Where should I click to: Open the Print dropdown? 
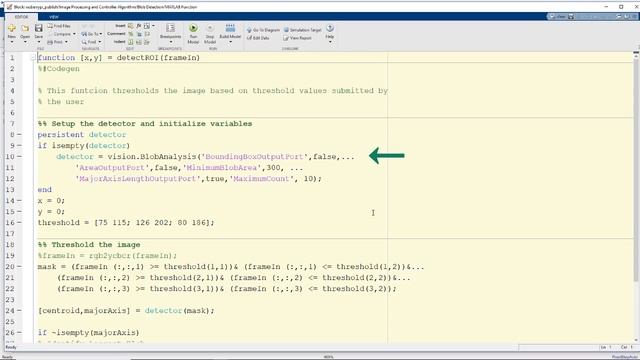(x=66, y=42)
